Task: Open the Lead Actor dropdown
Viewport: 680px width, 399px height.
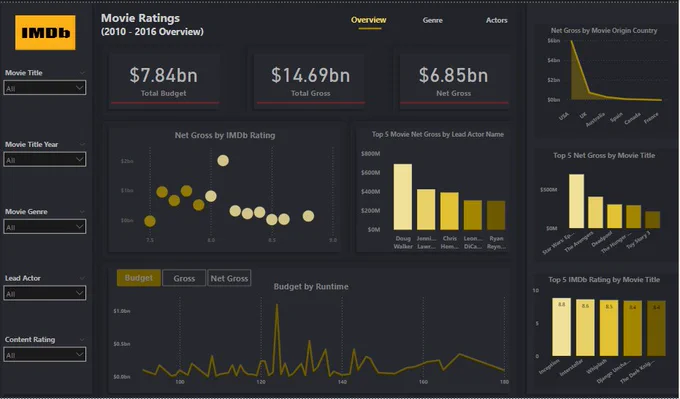Action: click(45, 294)
